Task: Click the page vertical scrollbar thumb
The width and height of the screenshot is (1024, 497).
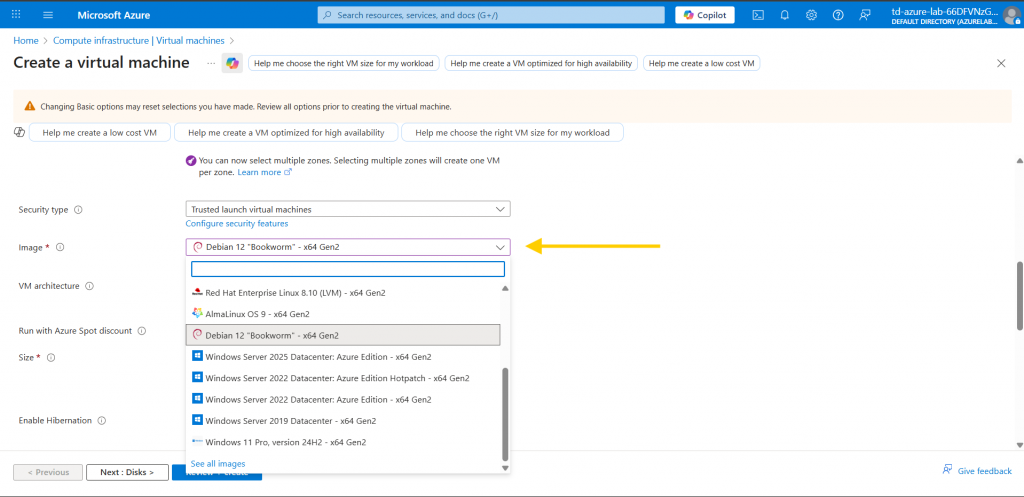Action: (x=1020, y=296)
